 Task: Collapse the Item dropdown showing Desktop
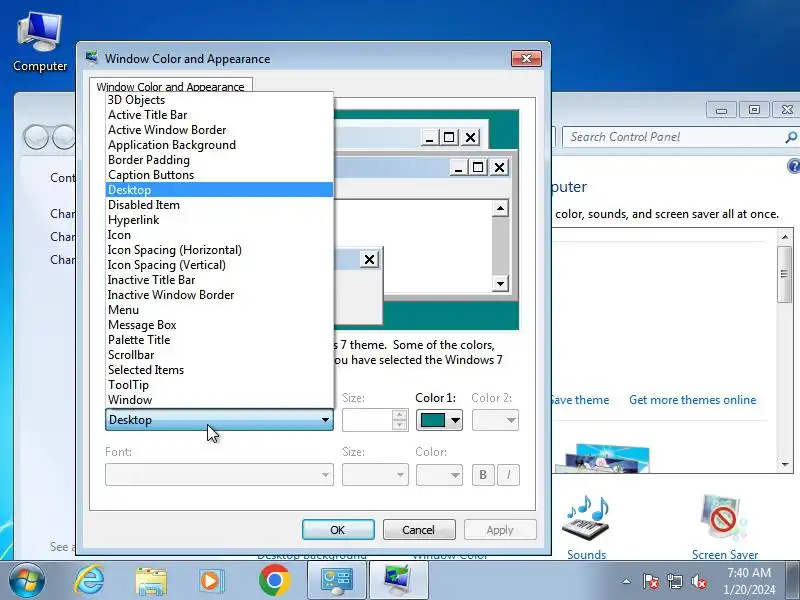(219, 420)
